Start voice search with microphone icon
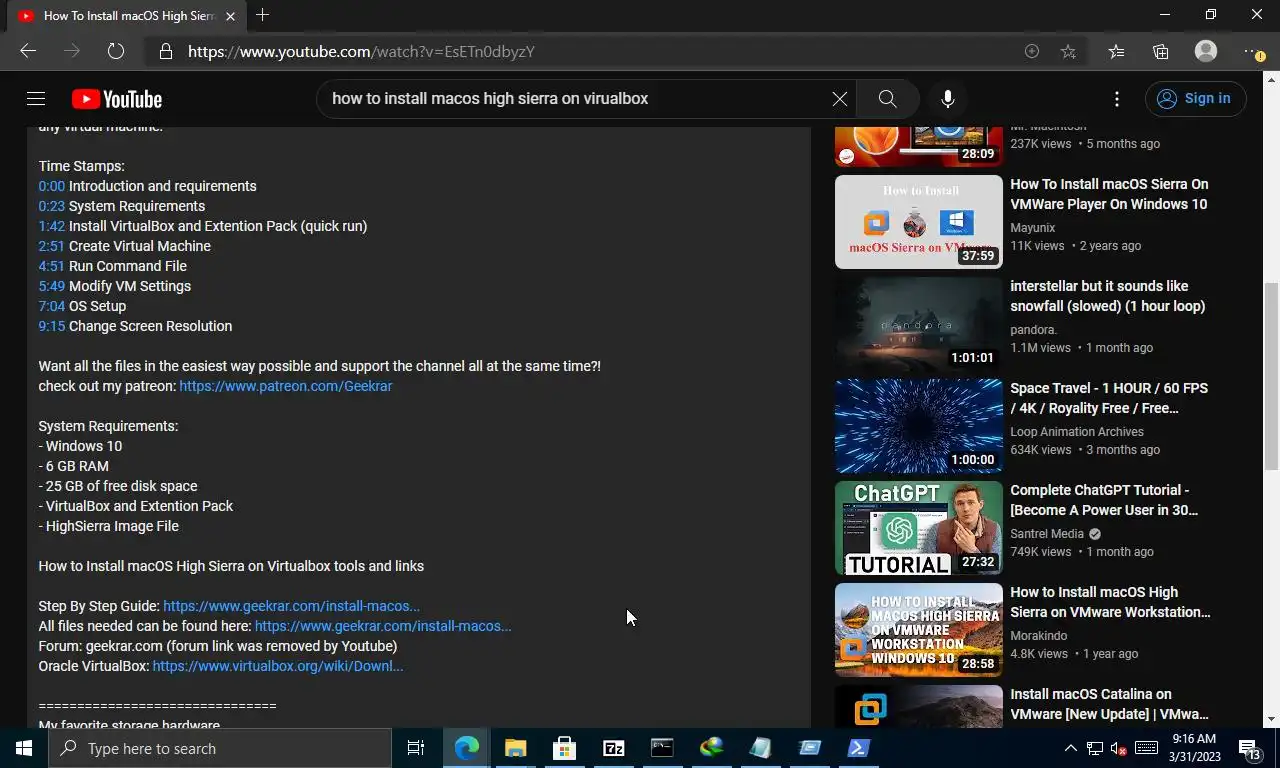 [948, 98]
